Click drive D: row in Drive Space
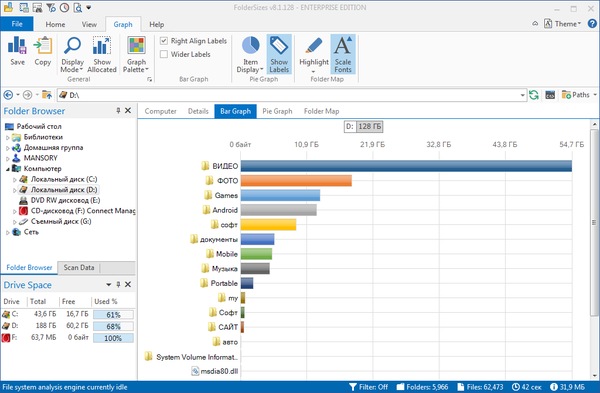The width and height of the screenshot is (600, 393). pos(68,326)
